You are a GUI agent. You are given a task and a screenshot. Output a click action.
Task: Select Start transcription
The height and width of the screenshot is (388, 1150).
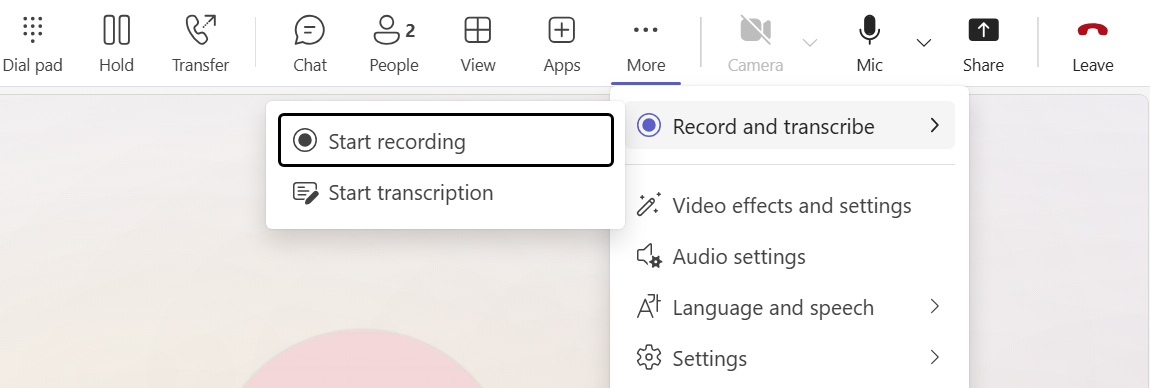point(446,193)
